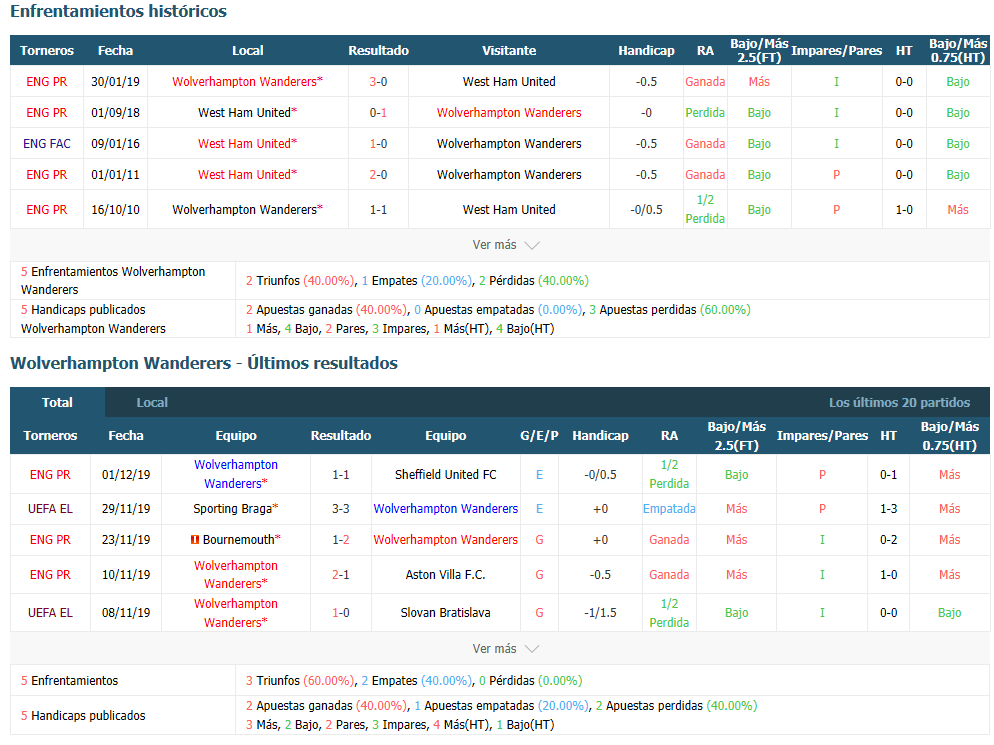Select the date 23/11/19

pos(126,540)
